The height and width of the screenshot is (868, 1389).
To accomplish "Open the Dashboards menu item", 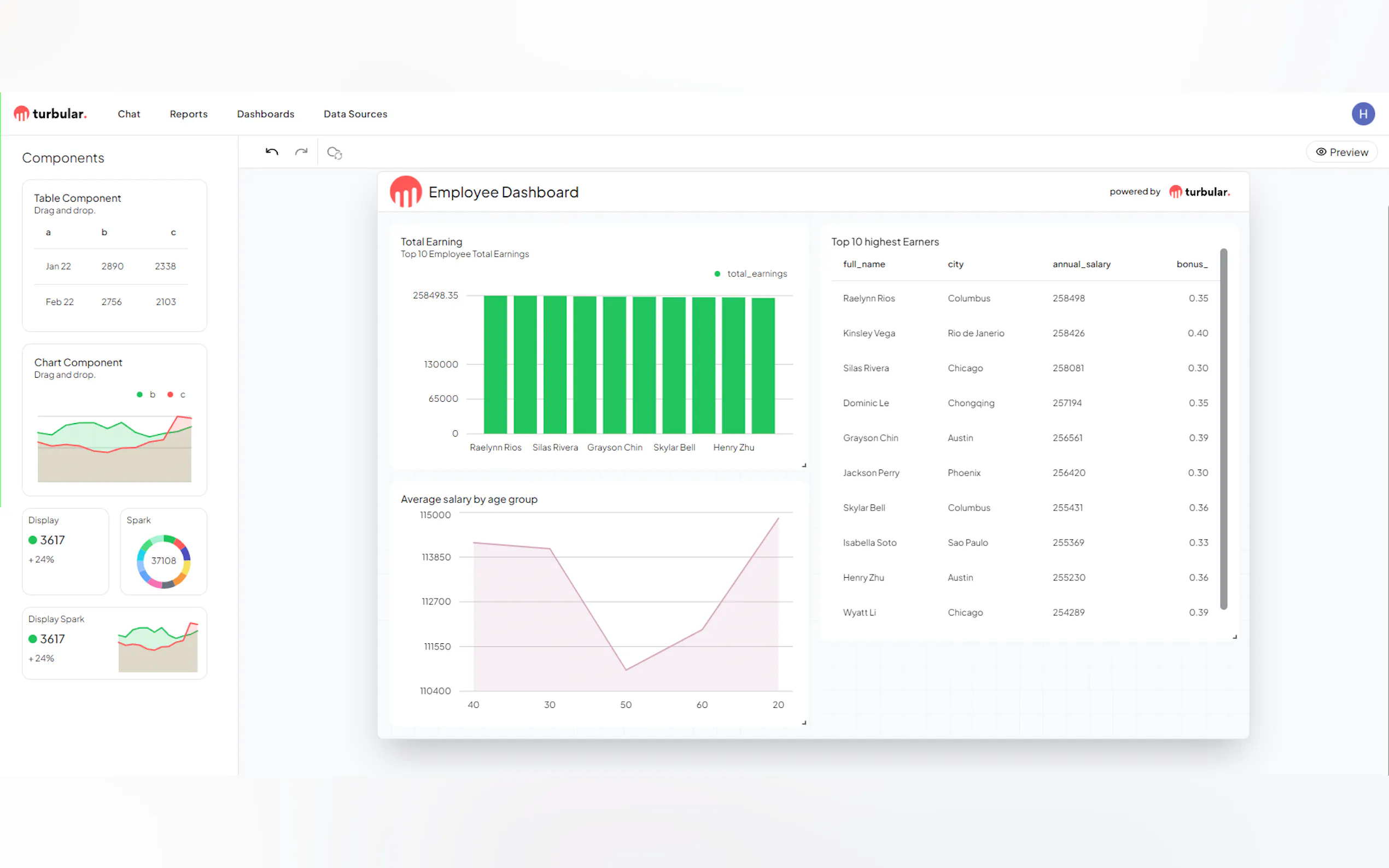I will pos(265,114).
